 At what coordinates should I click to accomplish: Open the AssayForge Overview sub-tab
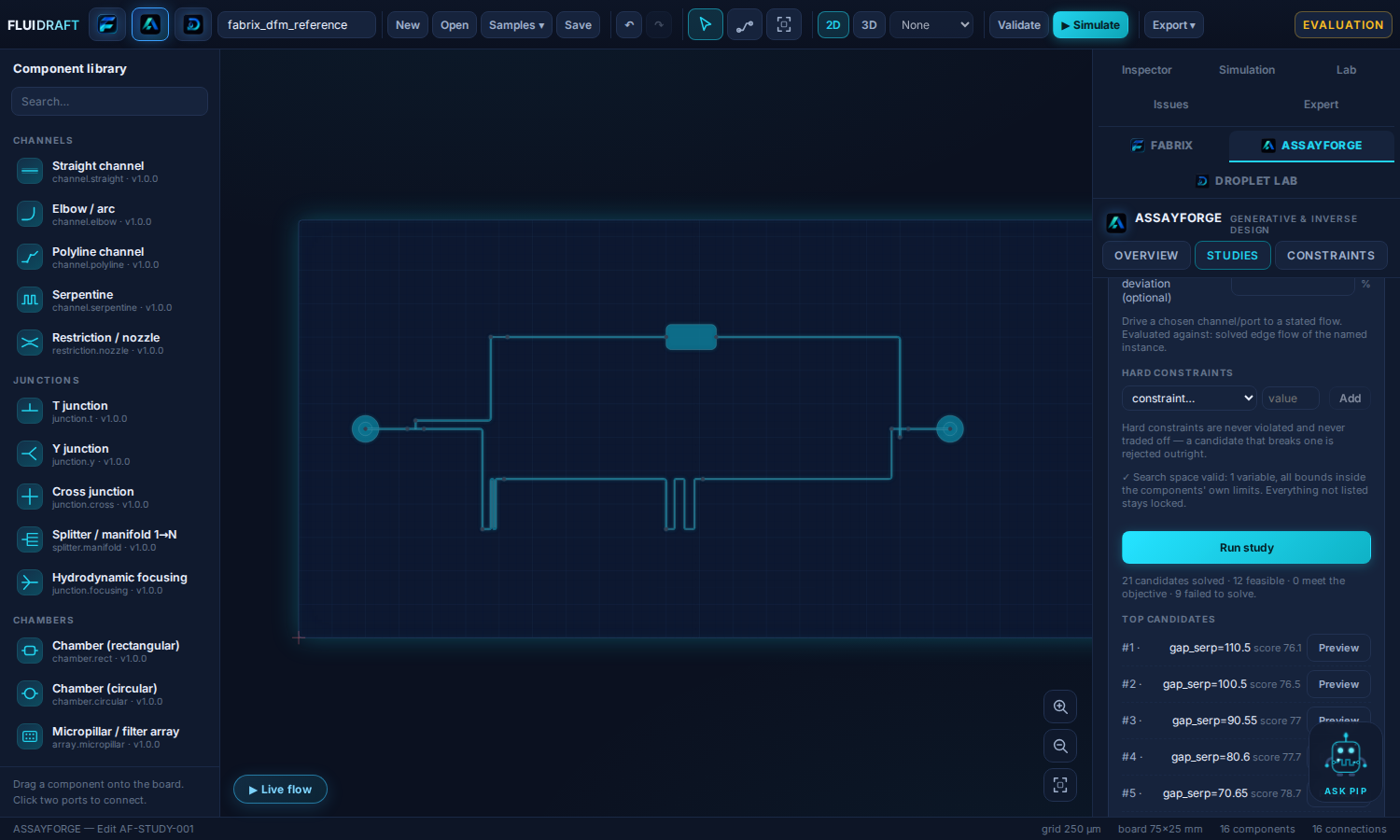click(1146, 256)
